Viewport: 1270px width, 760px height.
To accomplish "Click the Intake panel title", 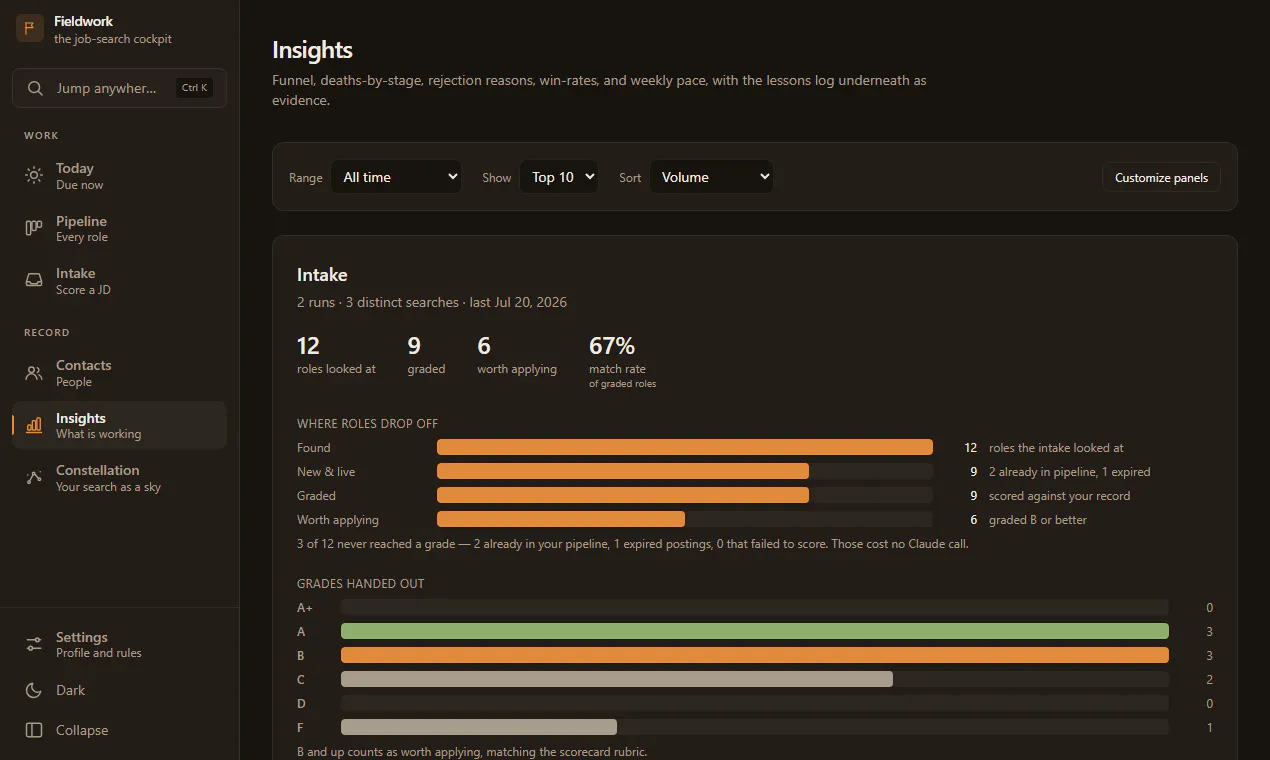I will 322,274.
